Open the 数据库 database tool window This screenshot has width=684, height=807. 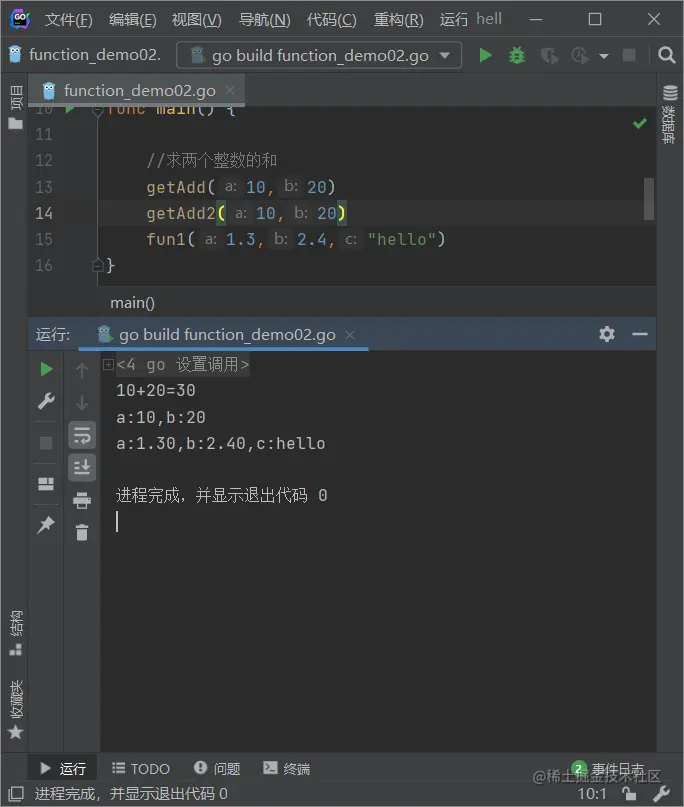(670, 114)
